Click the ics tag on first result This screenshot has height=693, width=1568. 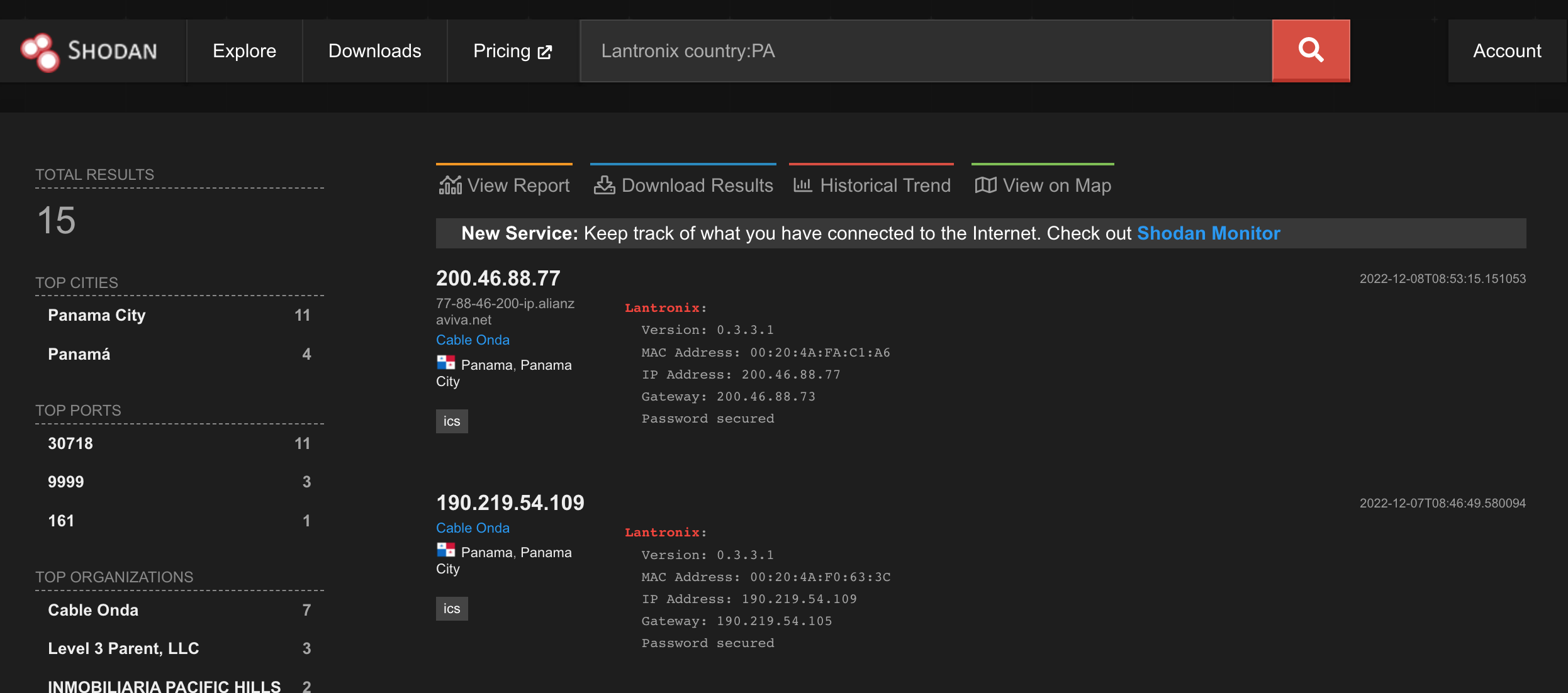[452, 421]
